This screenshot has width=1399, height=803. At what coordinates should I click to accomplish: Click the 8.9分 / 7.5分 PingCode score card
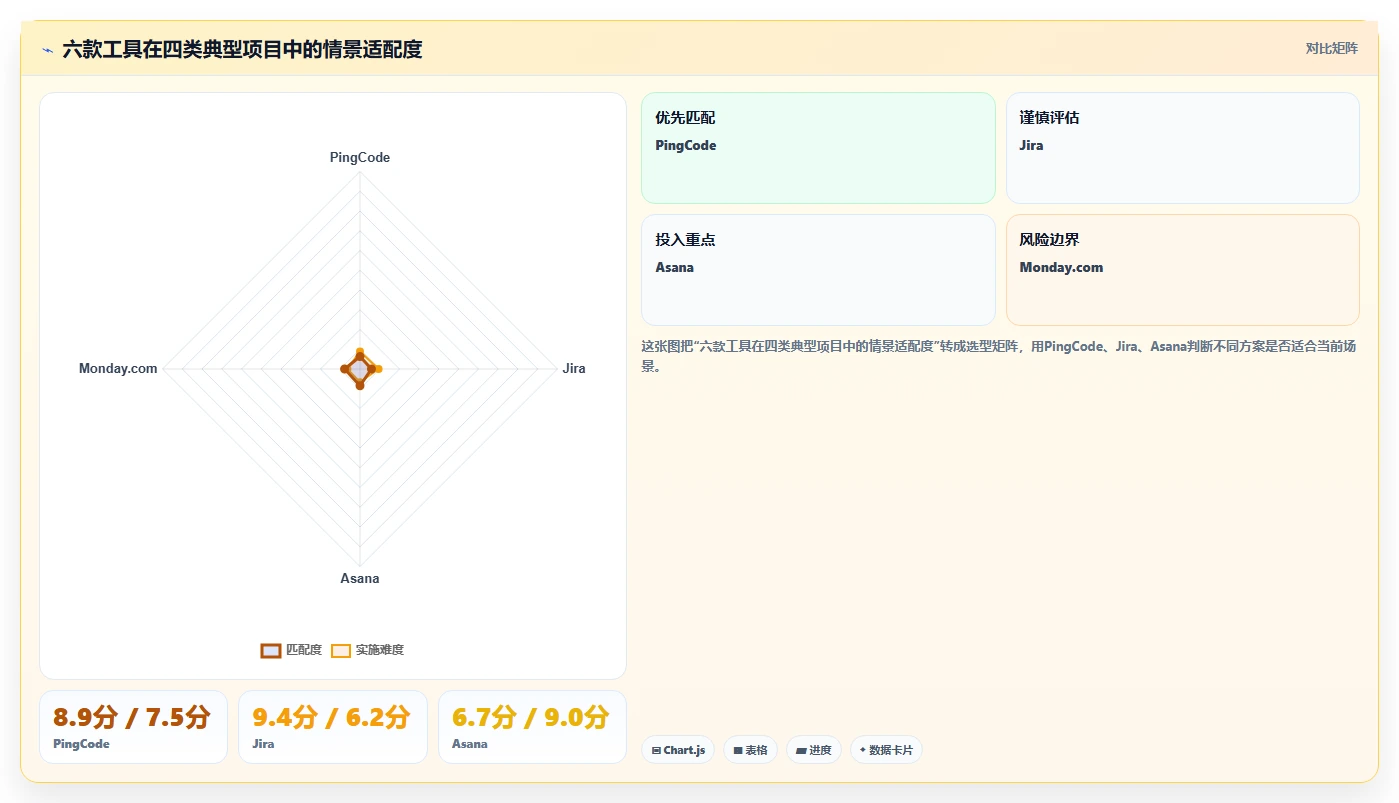click(x=133, y=727)
